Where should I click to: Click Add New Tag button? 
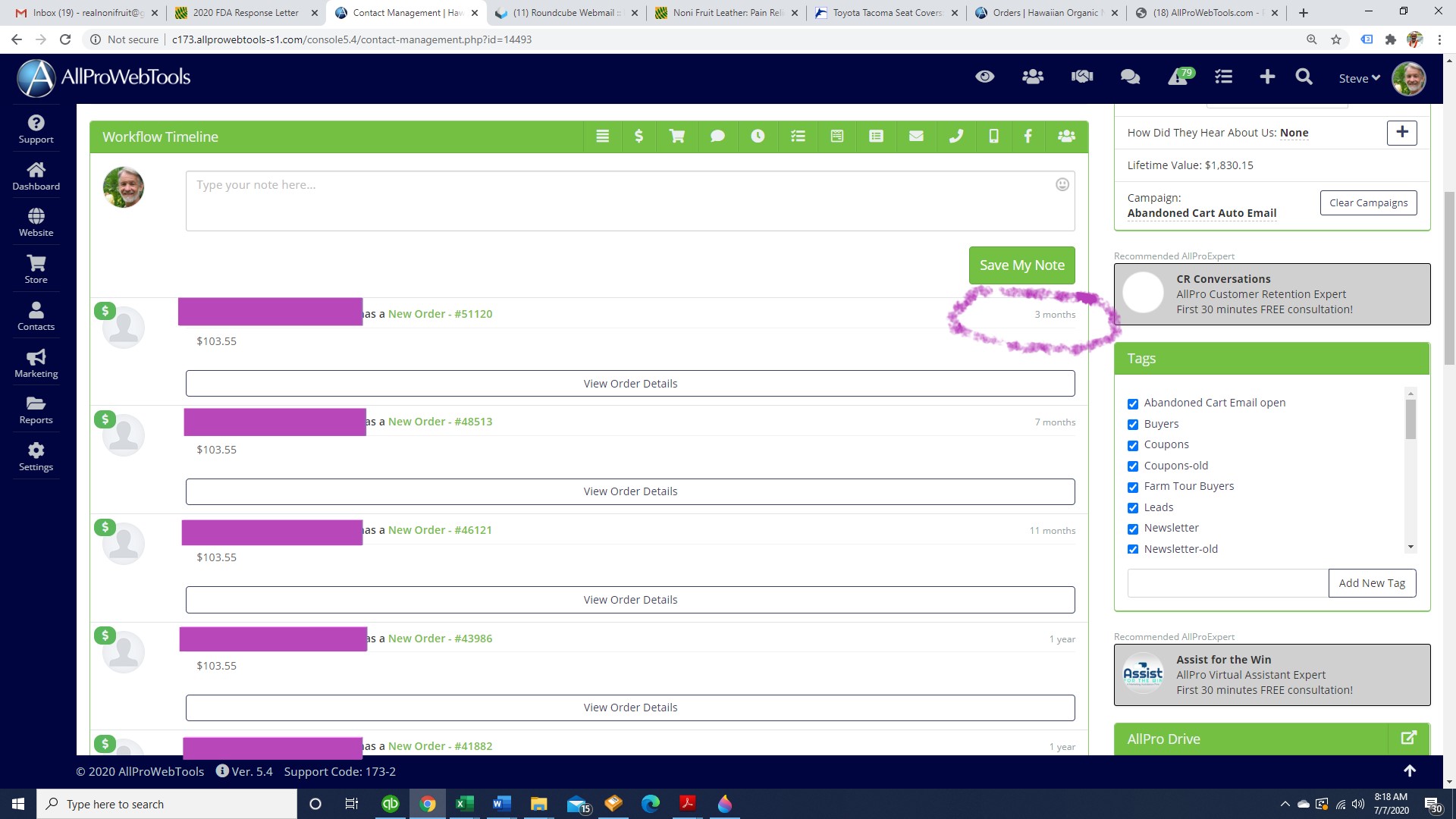coord(1372,583)
